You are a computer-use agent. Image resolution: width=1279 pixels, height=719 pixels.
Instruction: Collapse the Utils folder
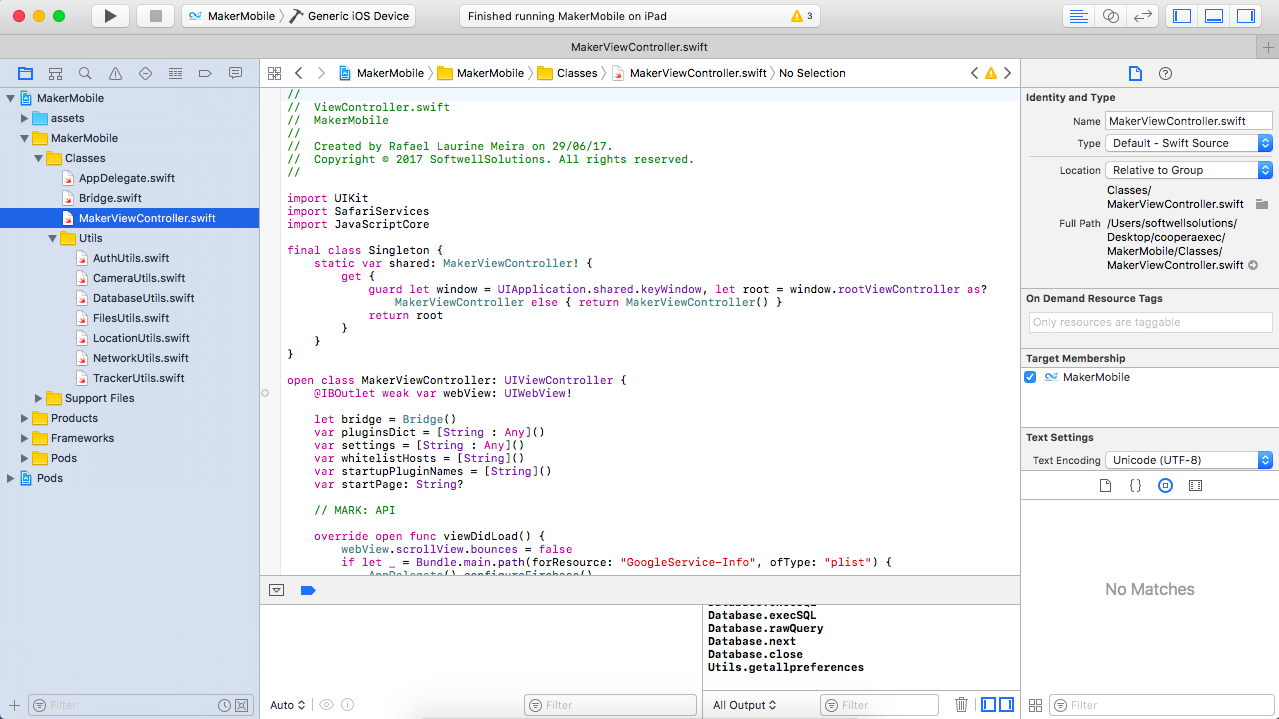(x=53, y=238)
